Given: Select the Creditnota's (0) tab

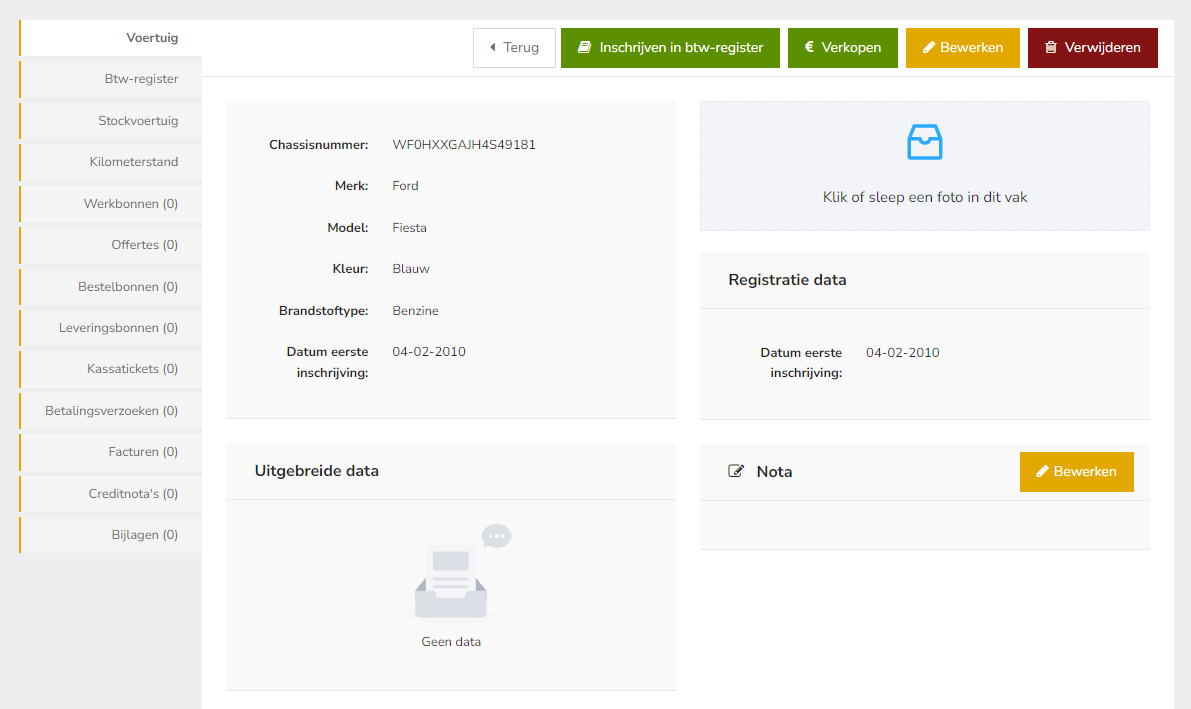Looking at the screenshot, I should [x=133, y=494].
